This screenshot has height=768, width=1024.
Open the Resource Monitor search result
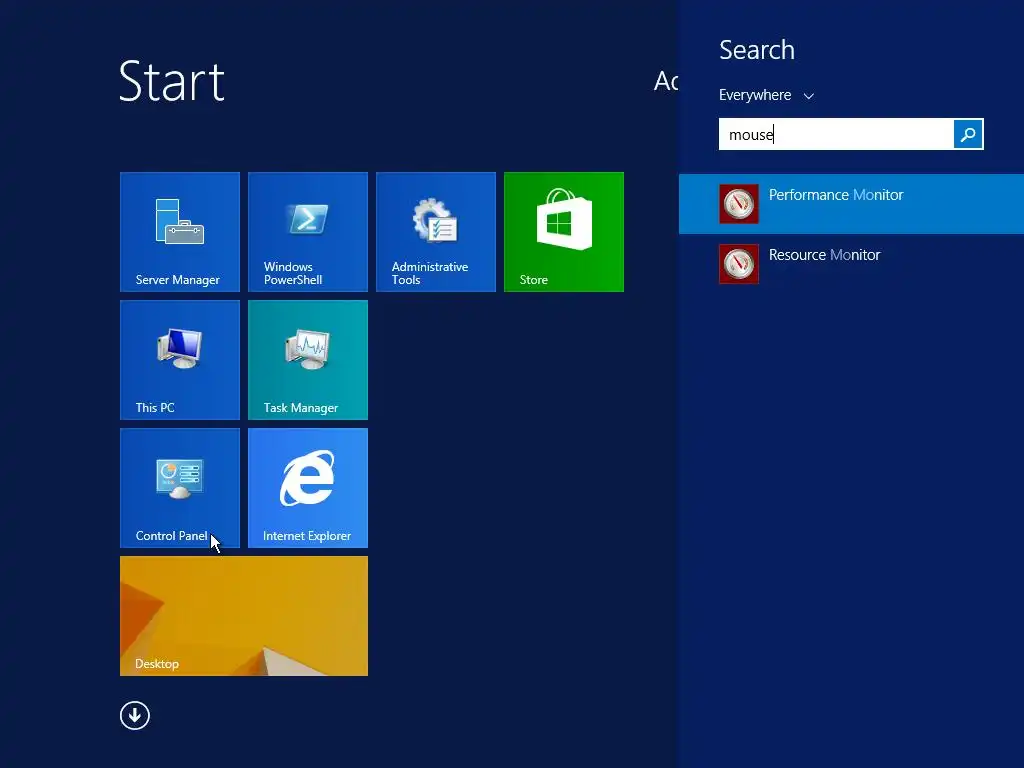(851, 264)
